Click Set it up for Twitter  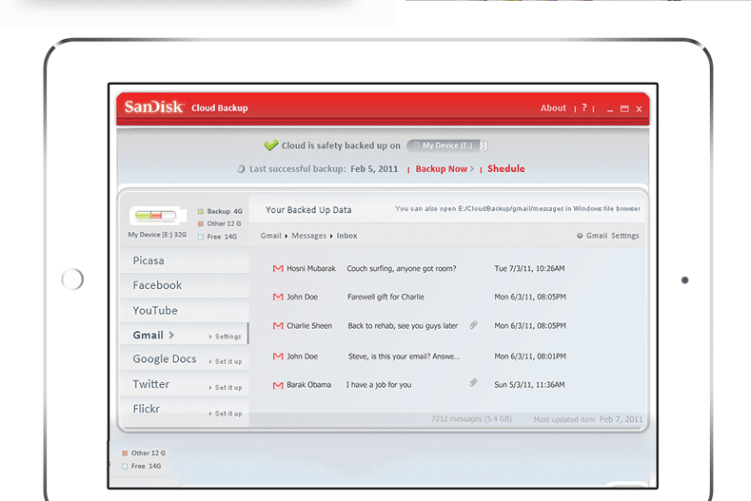click(x=226, y=387)
